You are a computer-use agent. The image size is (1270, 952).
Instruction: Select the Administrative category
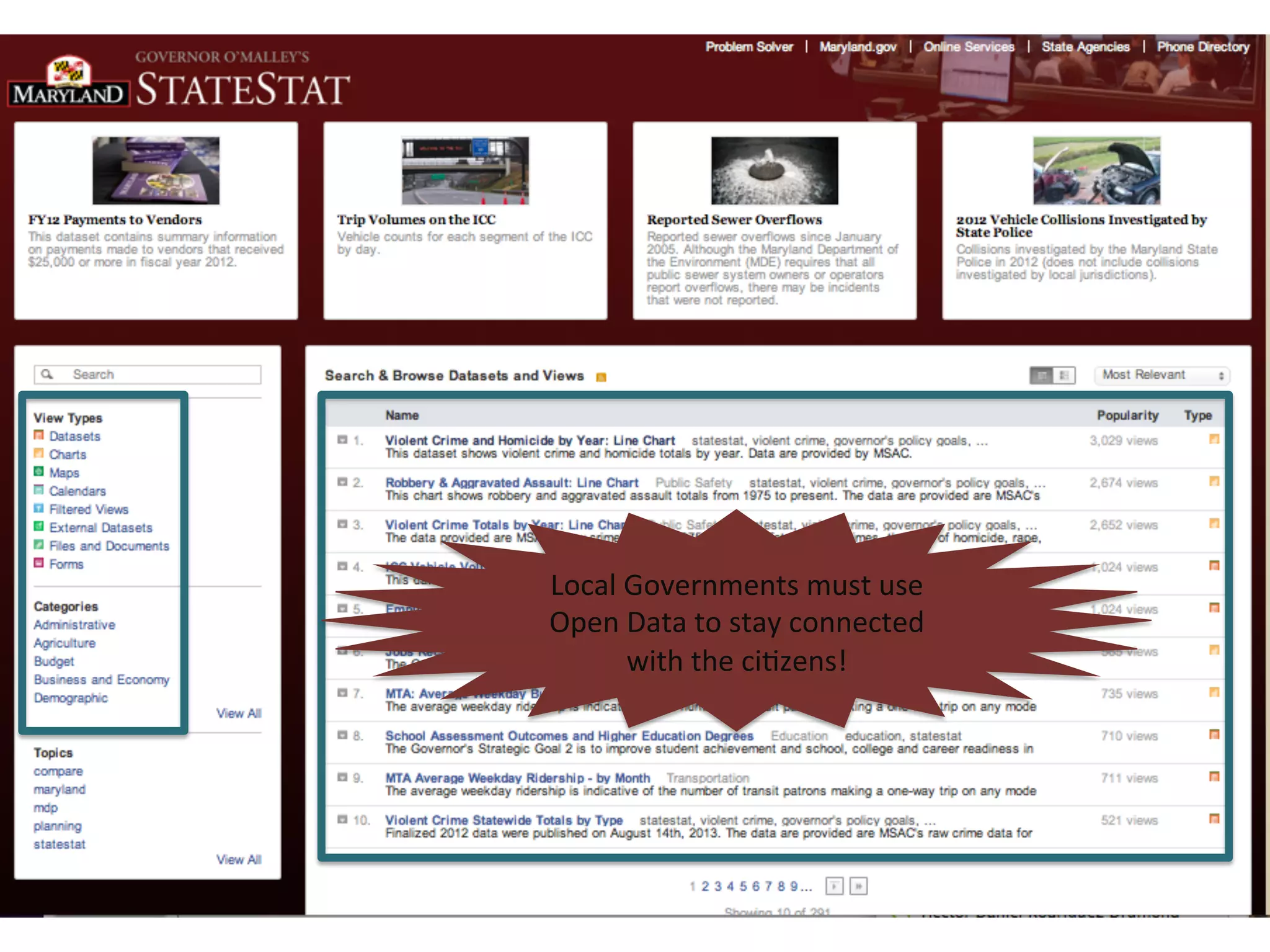74,624
